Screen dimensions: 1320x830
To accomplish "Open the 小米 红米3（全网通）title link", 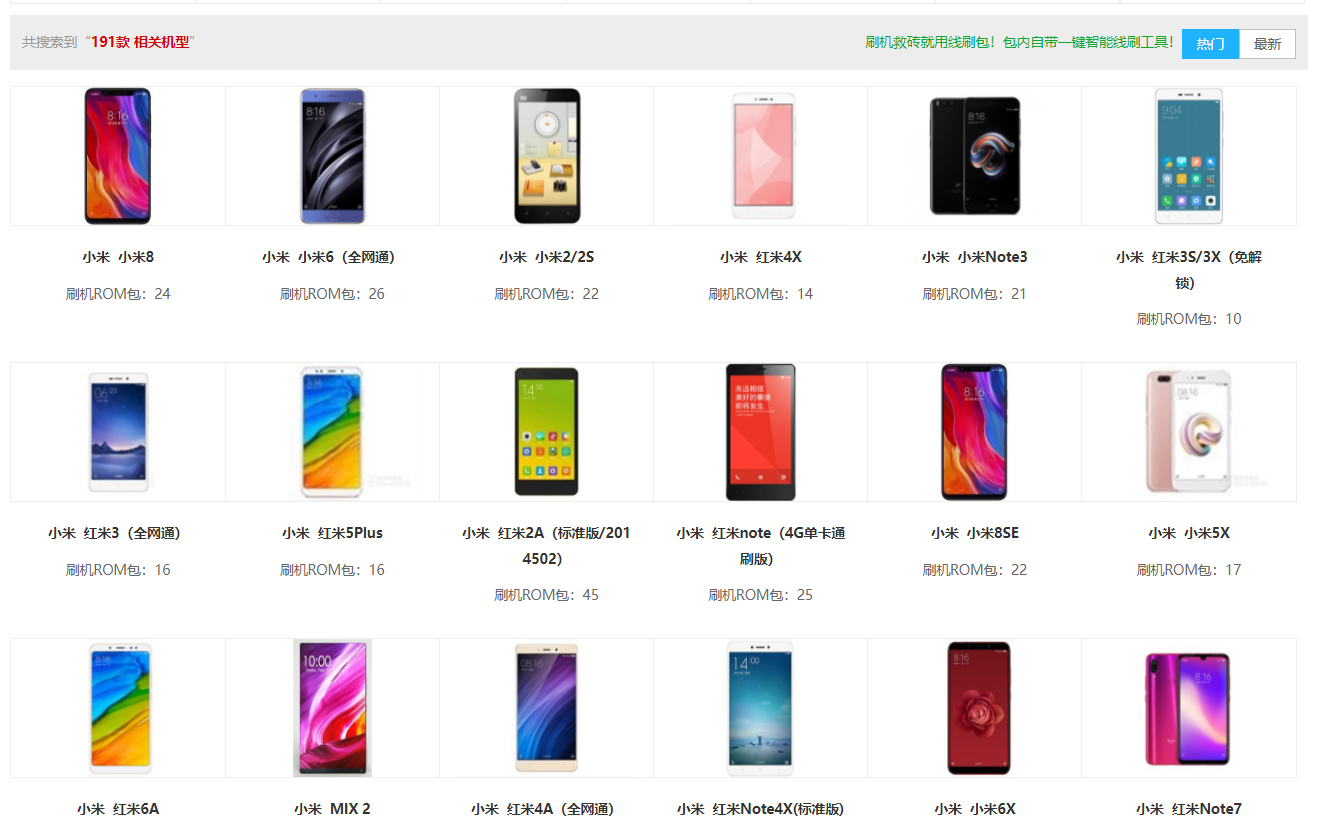I will (x=118, y=533).
